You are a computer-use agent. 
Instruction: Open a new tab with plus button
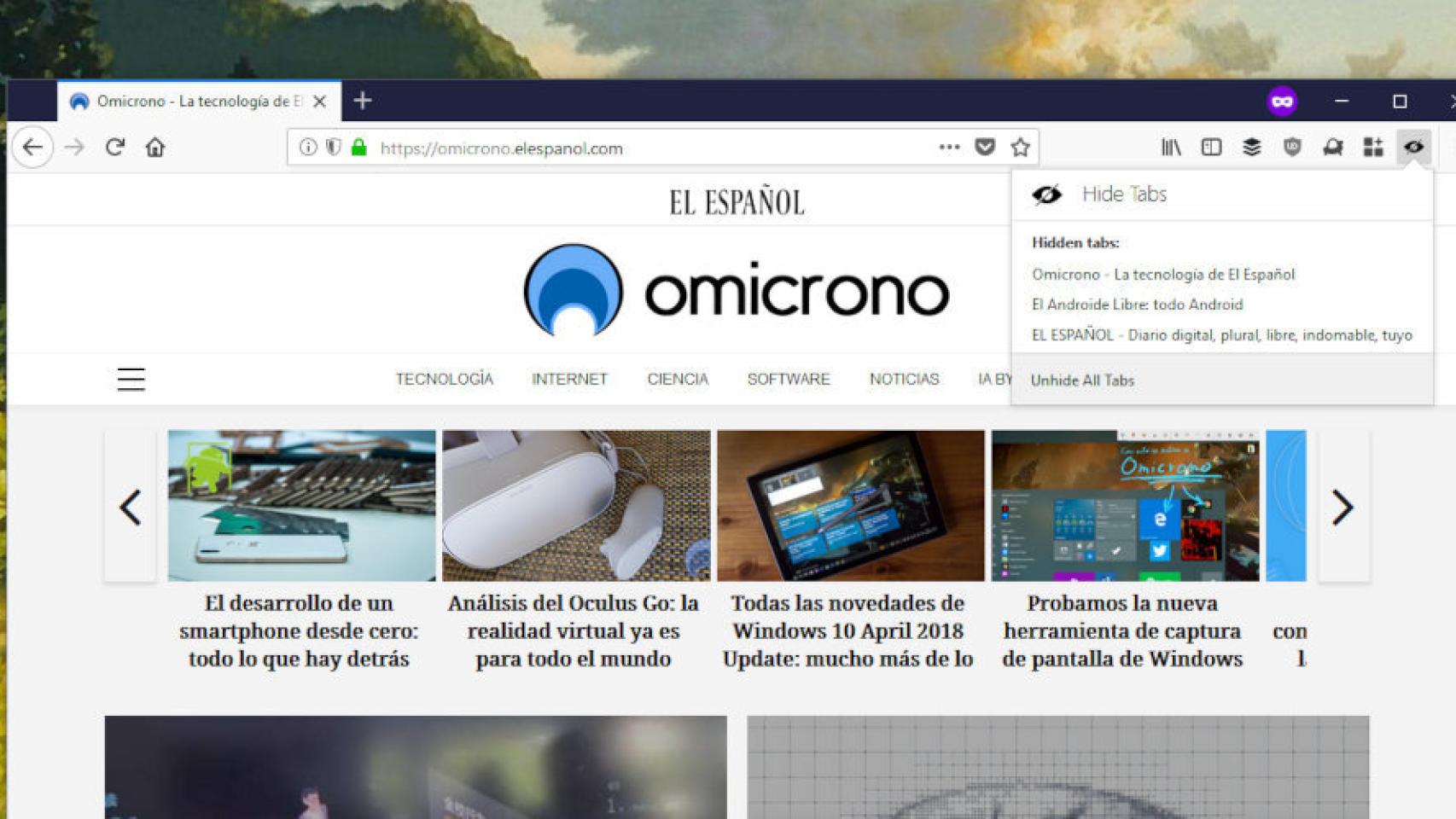363,101
